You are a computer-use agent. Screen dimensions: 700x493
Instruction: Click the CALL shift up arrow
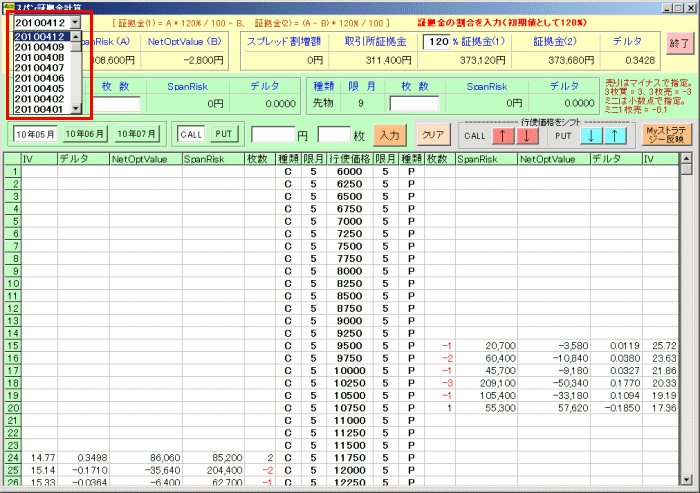point(499,136)
